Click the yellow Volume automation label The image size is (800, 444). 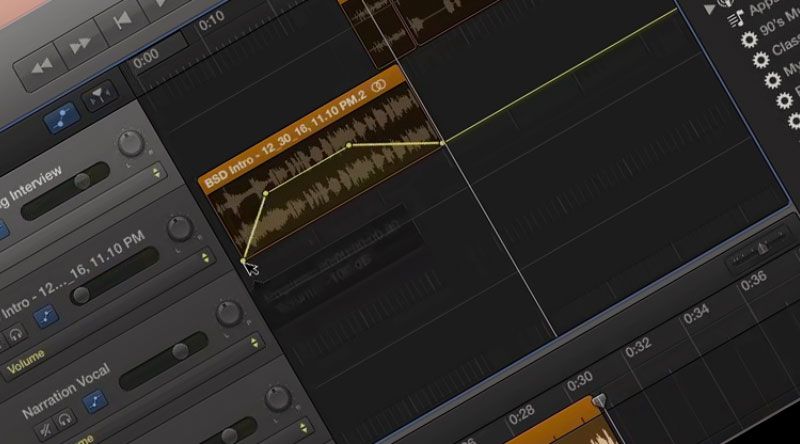(x=26, y=362)
